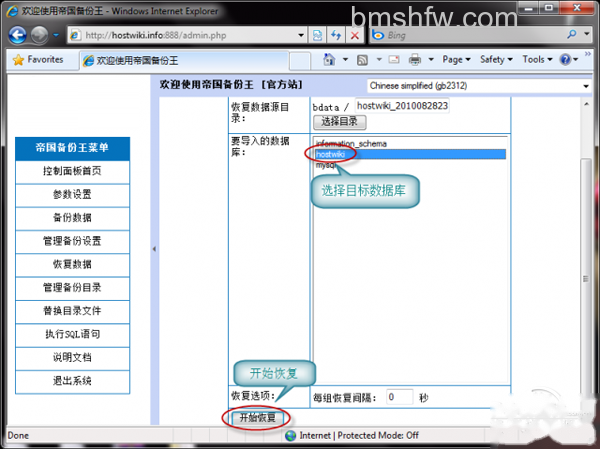This screenshot has width=600, height=449.
Task: Expand command bar overflow chevron
Action: point(587,55)
